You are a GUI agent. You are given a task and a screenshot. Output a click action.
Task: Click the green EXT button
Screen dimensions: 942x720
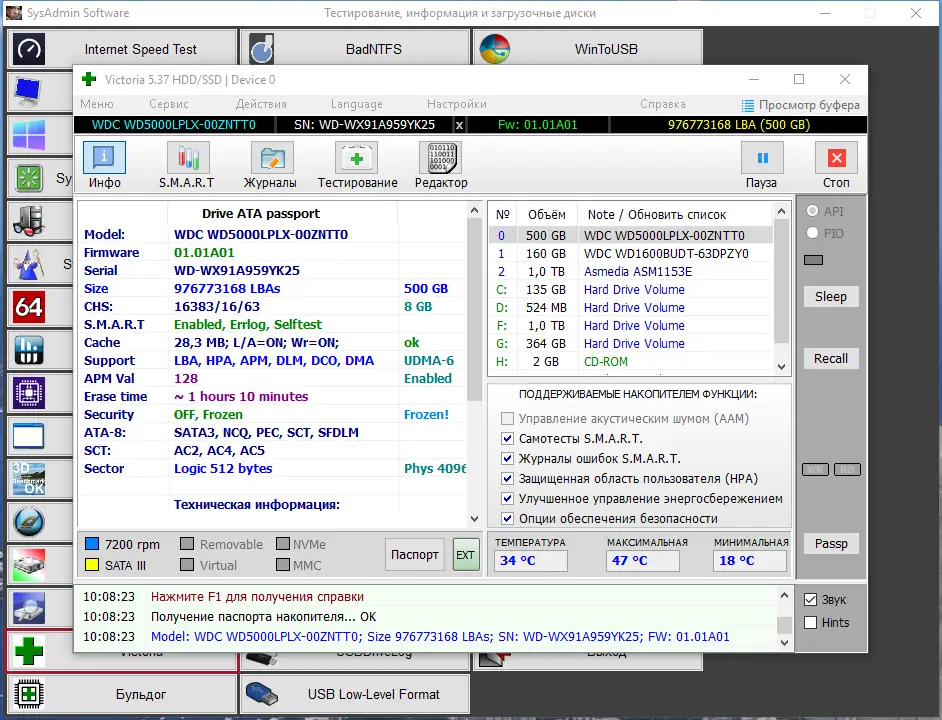pos(466,555)
